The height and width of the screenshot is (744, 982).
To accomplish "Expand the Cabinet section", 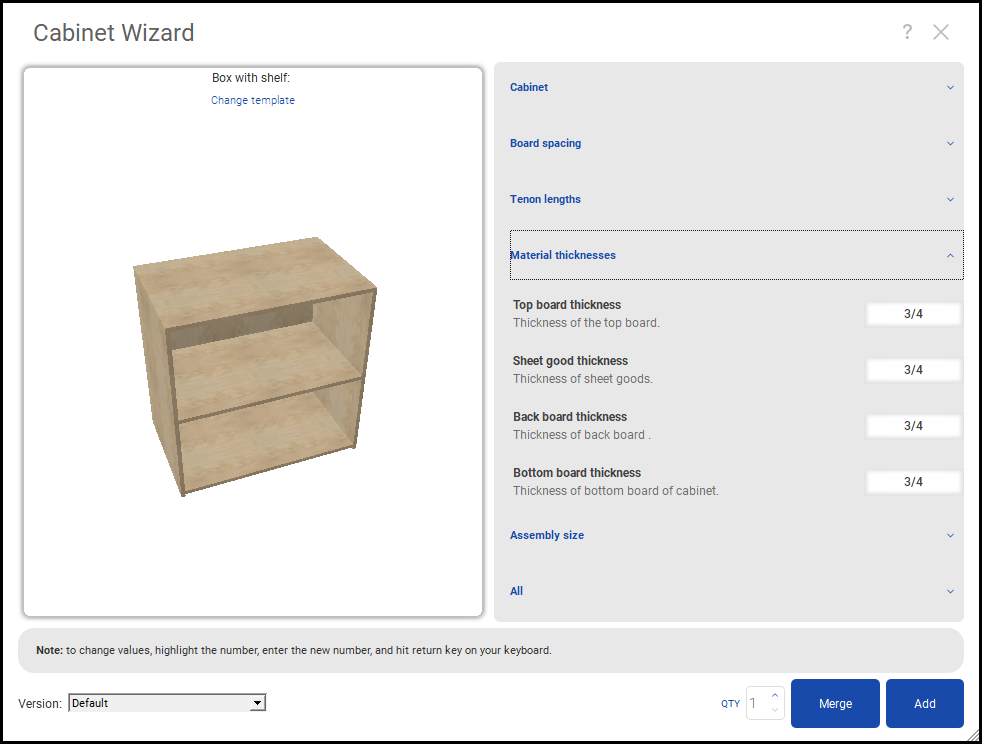I will click(x=736, y=87).
